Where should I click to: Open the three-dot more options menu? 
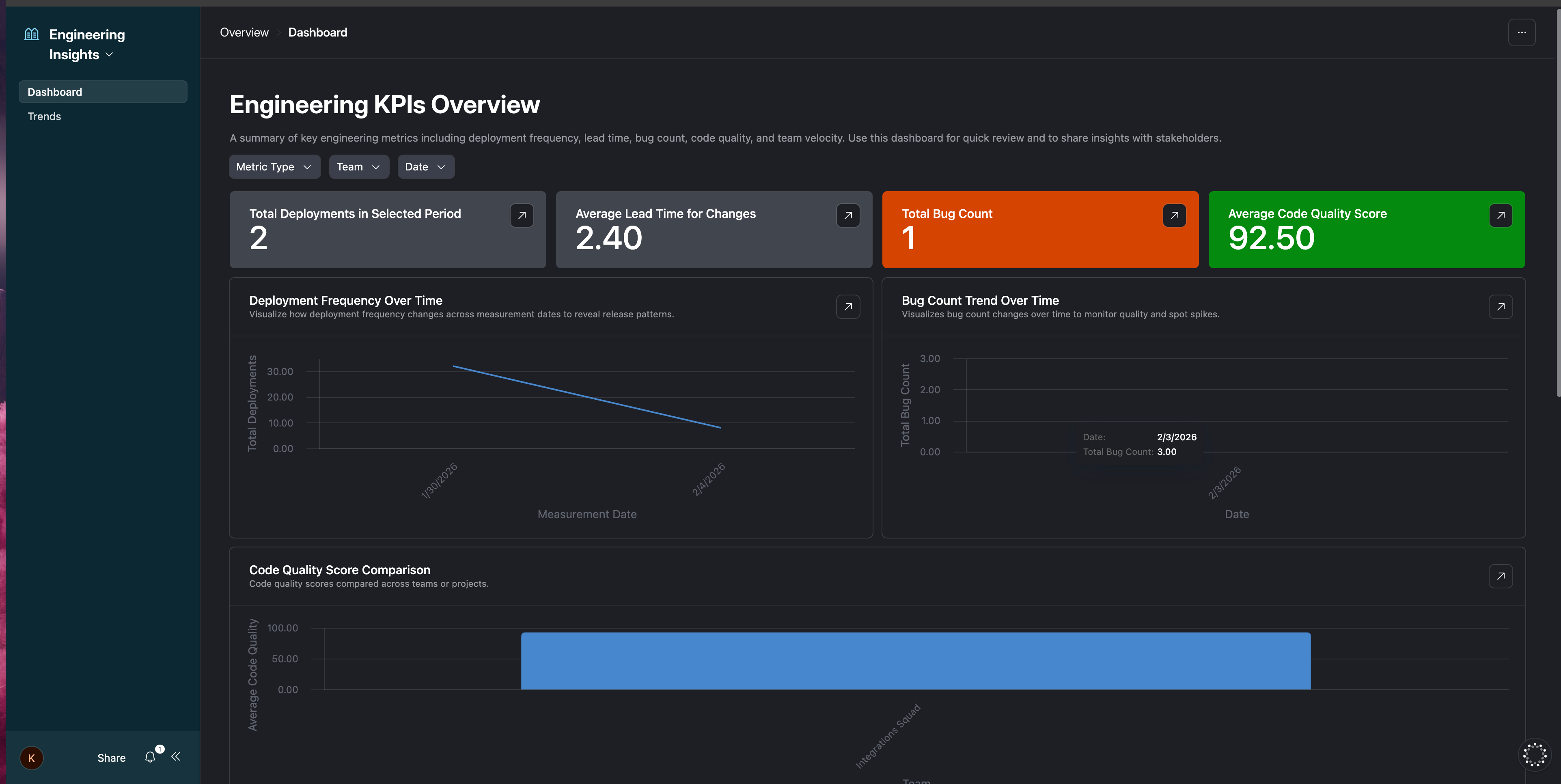click(1521, 33)
